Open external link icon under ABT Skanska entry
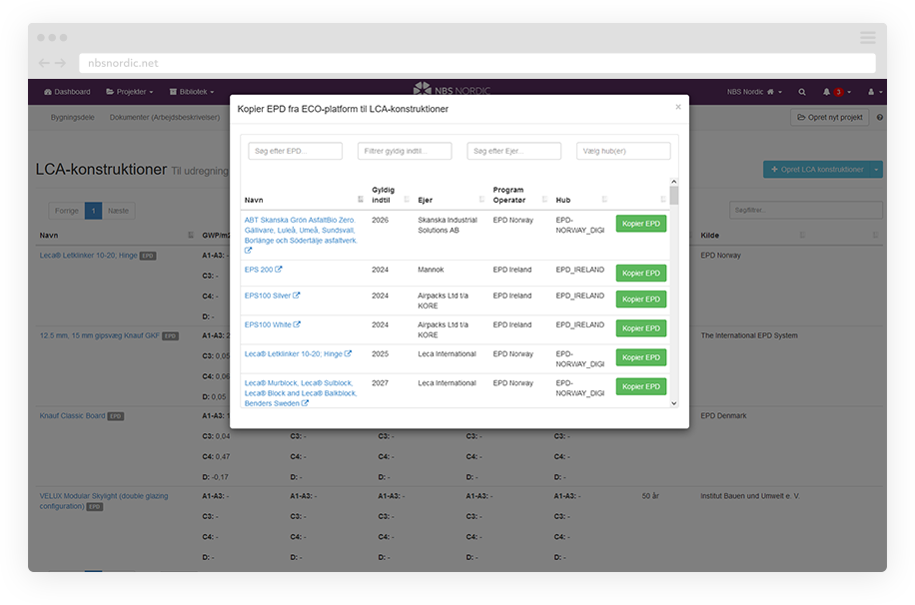Screen dimensions: 915x605 click(248, 251)
